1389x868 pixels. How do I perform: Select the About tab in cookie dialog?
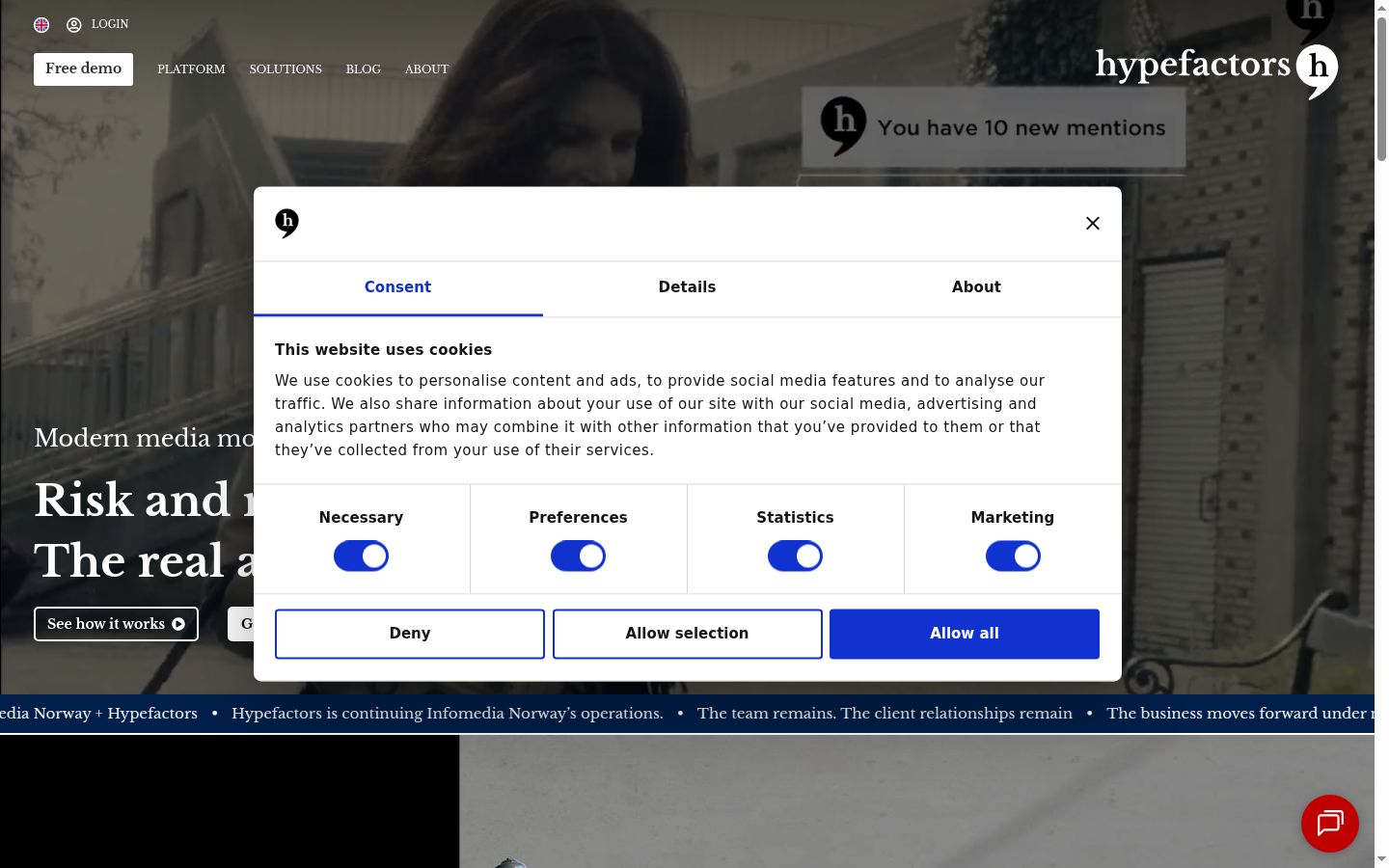[x=976, y=287]
